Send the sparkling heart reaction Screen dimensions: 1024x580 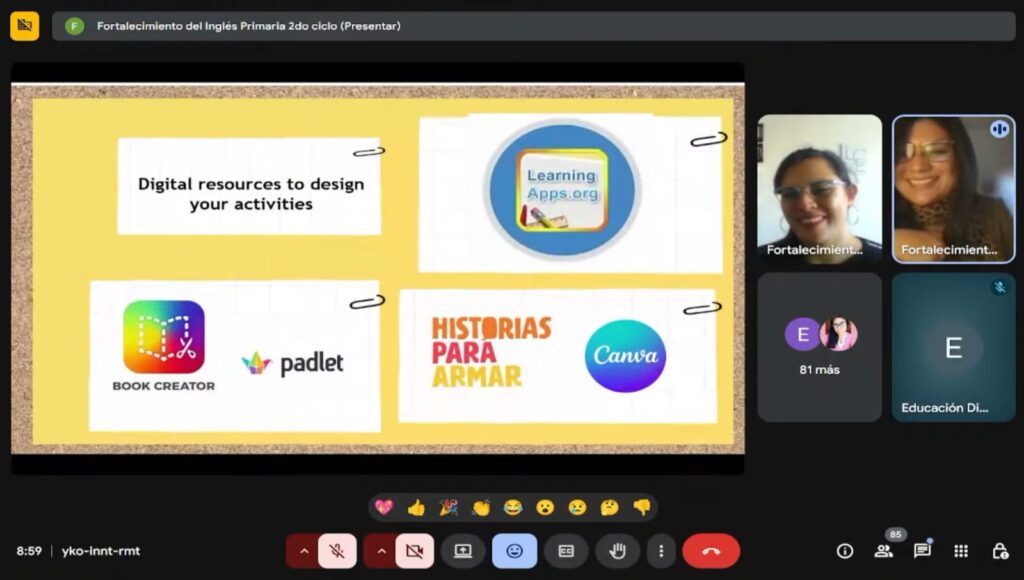(384, 507)
